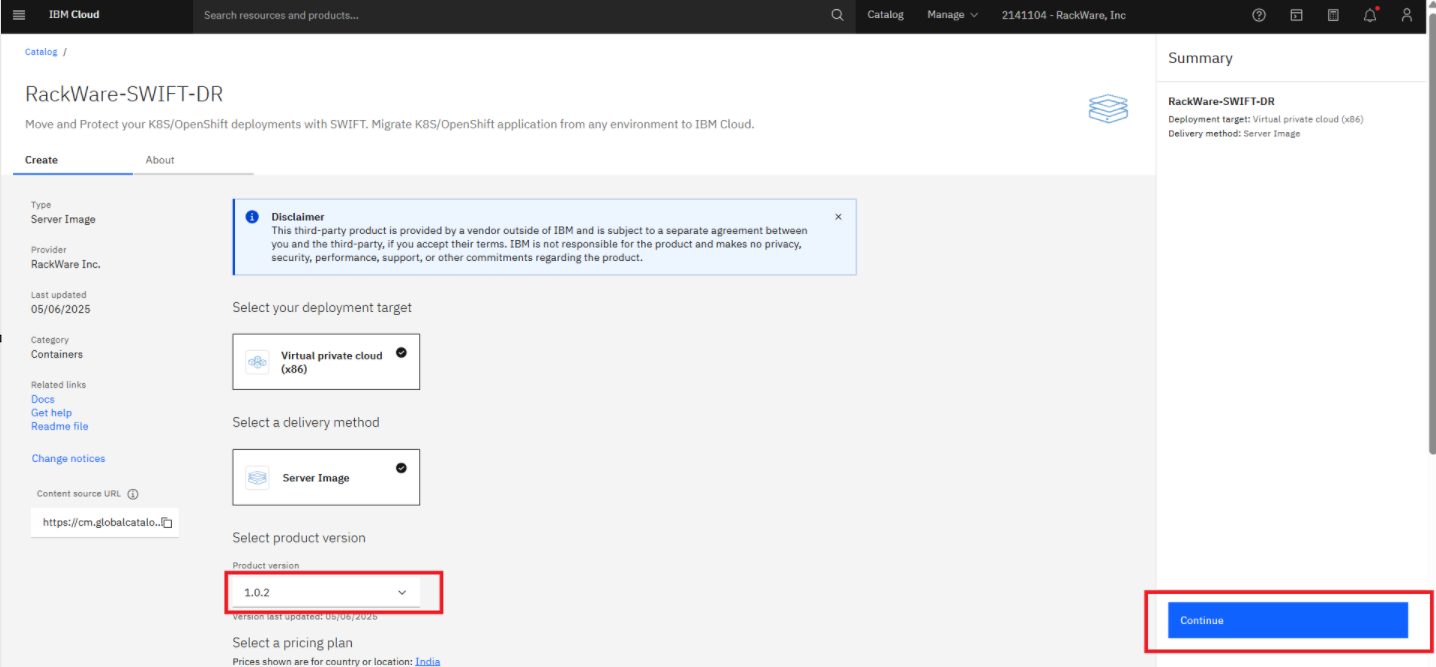This screenshot has width=1436, height=667.
Task: Click 'Deployment target: Virtual private cloud (x86)' in the Summary
Action: click(1266, 119)
